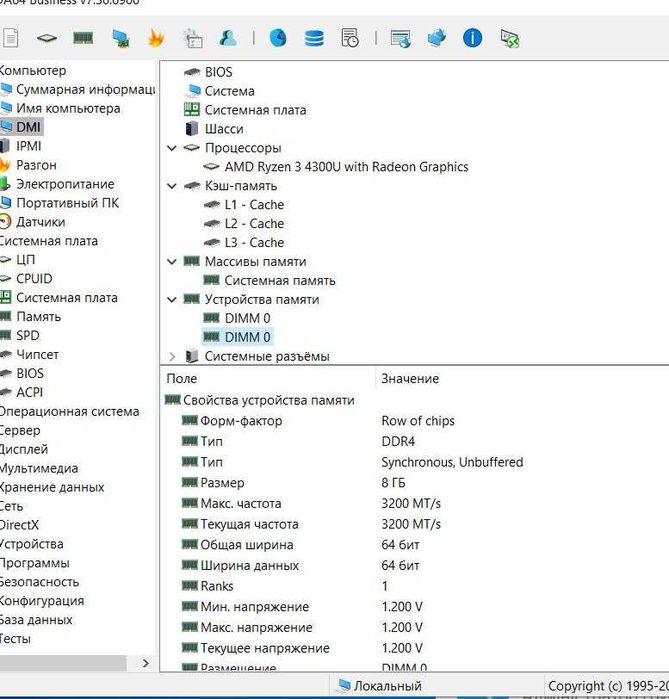Click sidebar horizontal scrollbar right arrow
669x699 pixels.
click(x=145, y=663)
